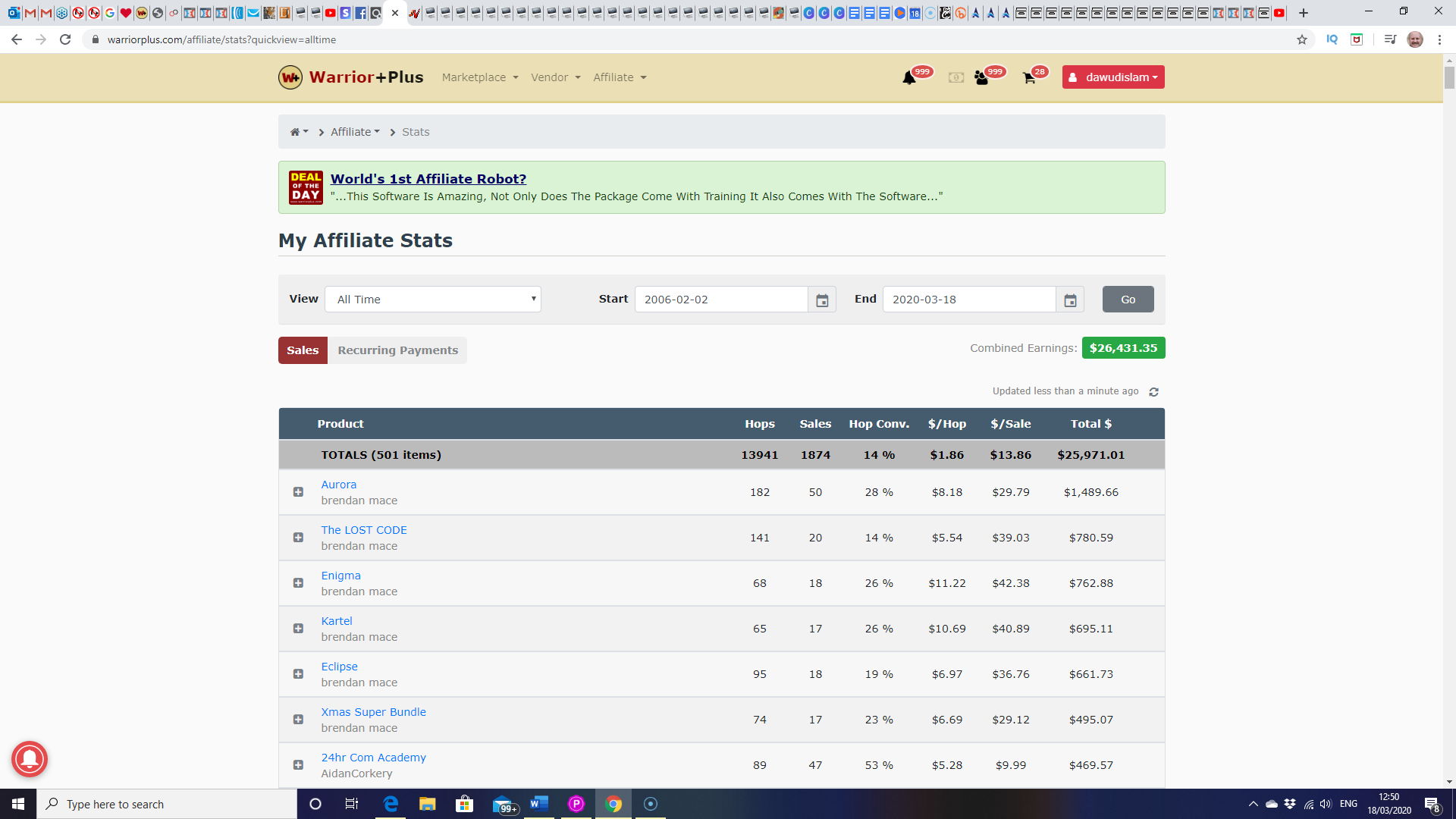Expand the Eclipse product row
The height and width of the screenshot is (819, 1456).
click(298, 674)
